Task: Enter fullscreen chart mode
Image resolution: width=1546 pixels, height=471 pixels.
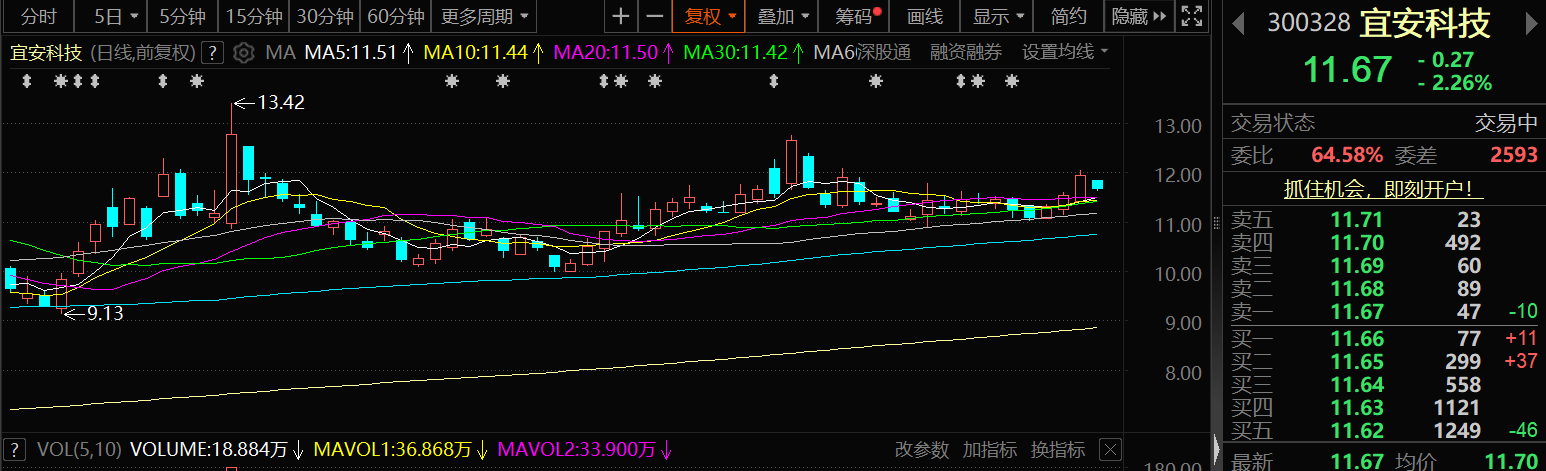Action: click(x=1191, y=16)
